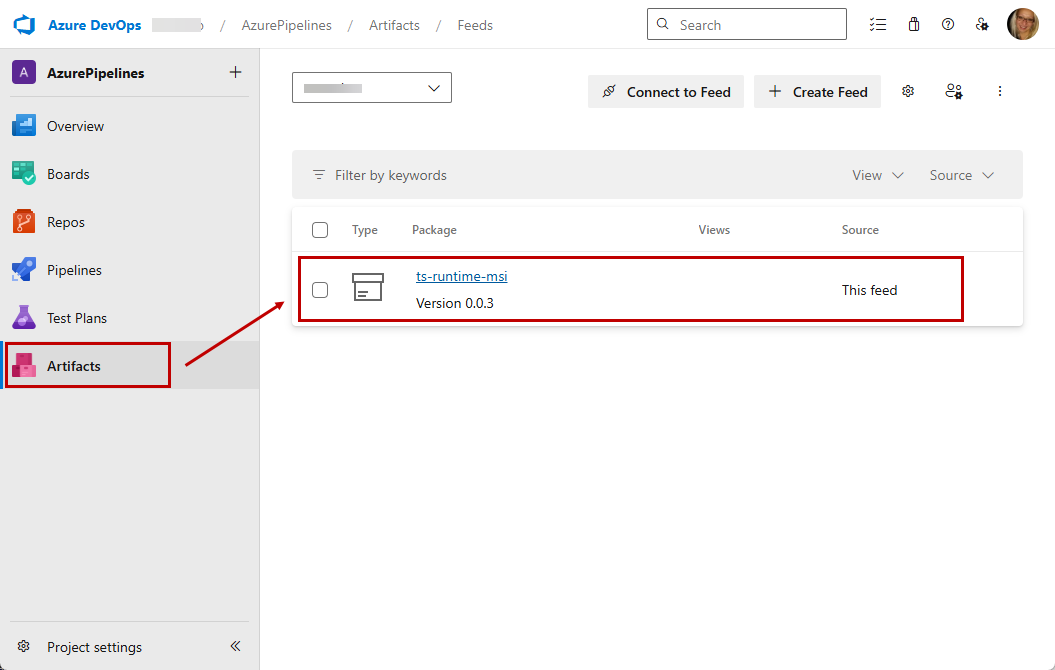Open the feed settings gear icon
Image resolution: width=1055 pixels, height=670 pixels.
pos(908,91)
